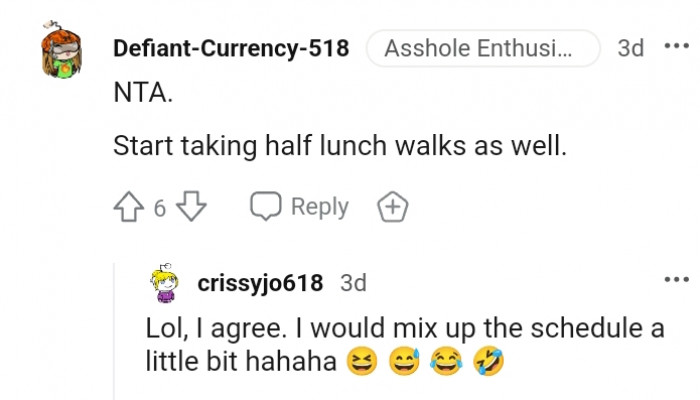Click the Defiant-Currency-518 username
Image resolution: width=700 pixels, height=400 pixels.
231,48
